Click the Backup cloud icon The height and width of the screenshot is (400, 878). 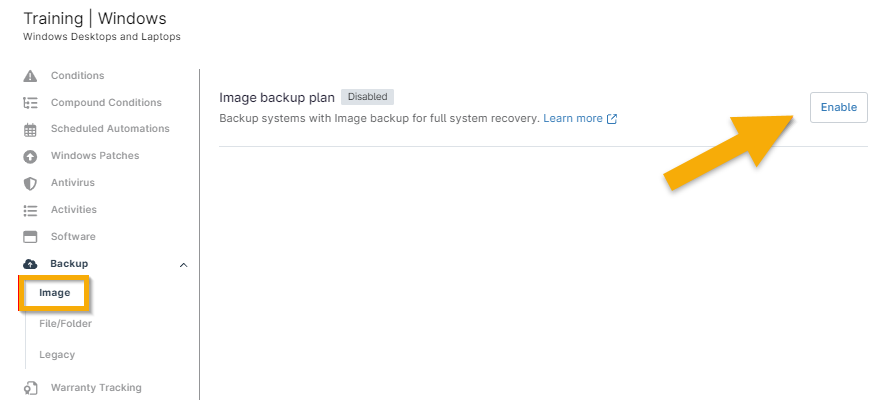(30, 264)
